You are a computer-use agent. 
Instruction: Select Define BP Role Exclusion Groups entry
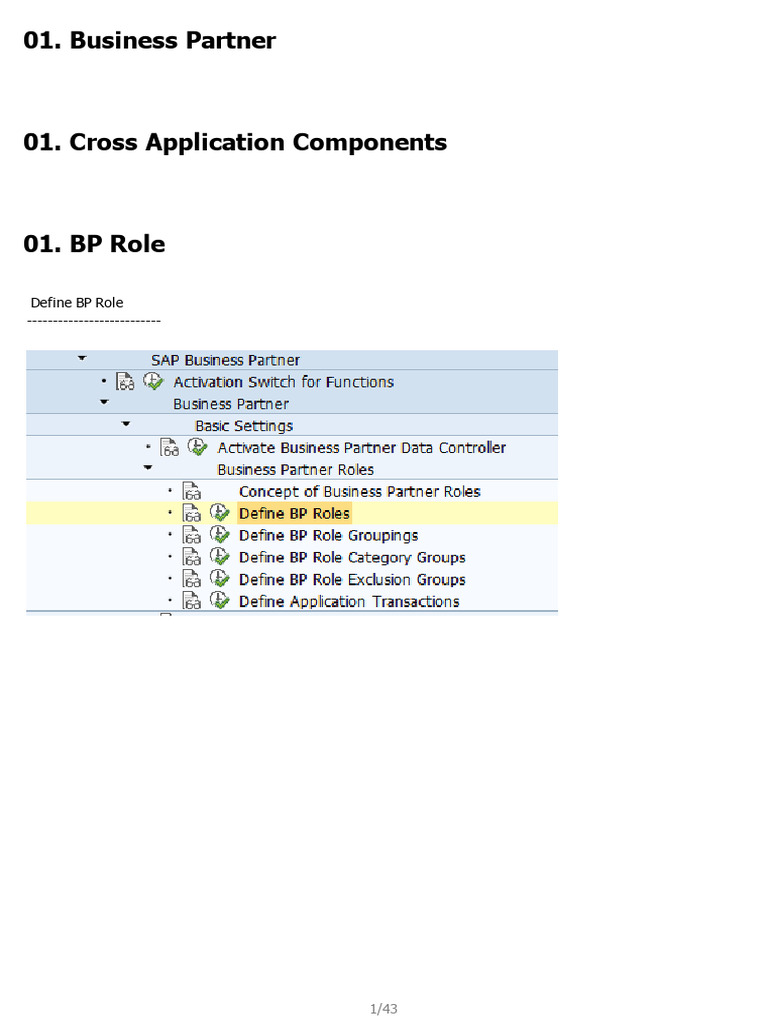pos(352,579)
